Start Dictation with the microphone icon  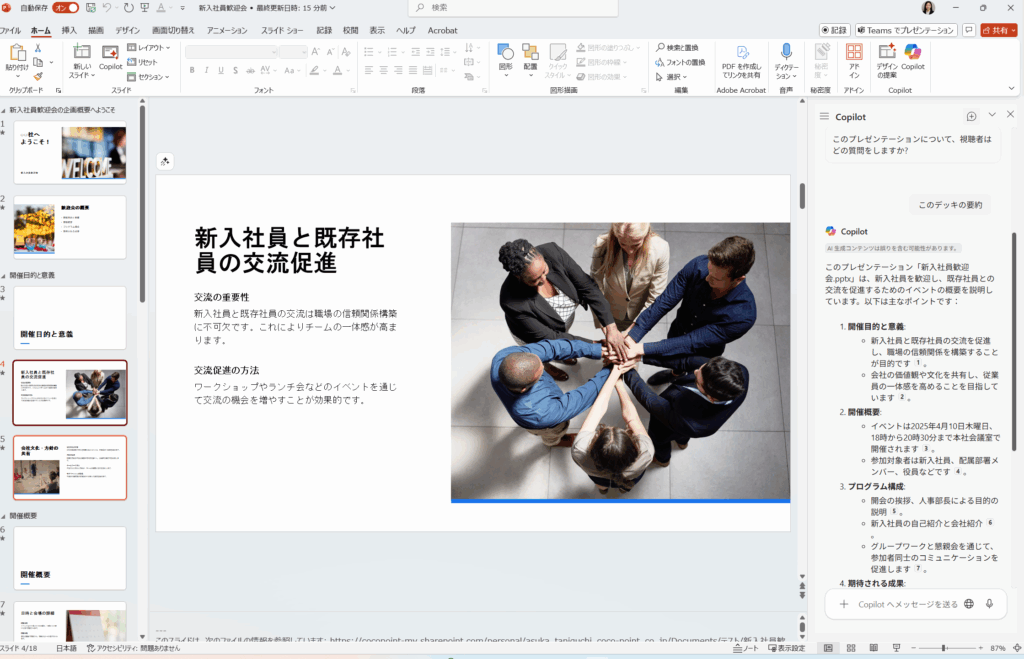pyautogui.click(x=786, y=56)
